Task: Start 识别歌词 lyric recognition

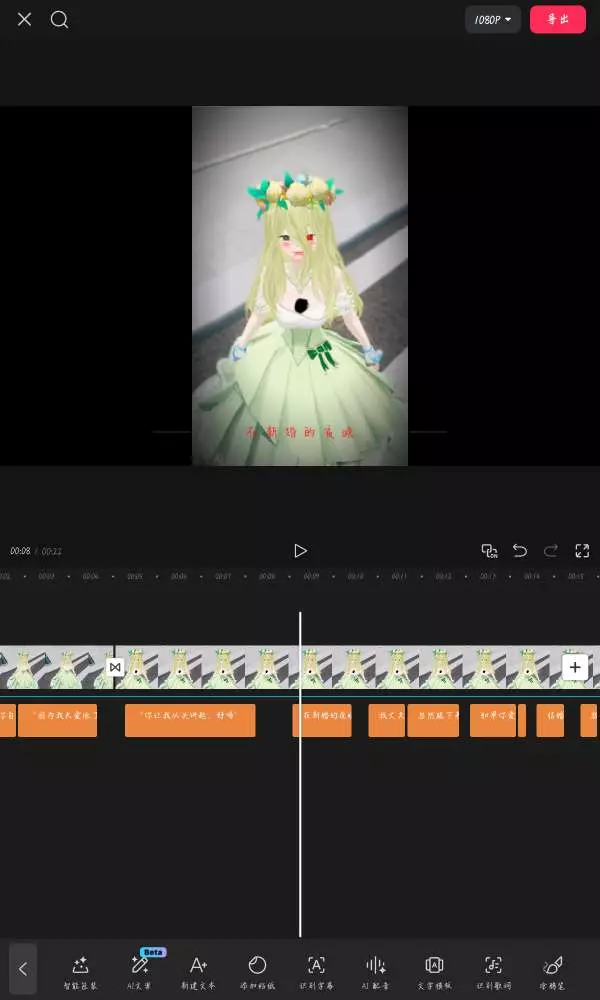Action: pos(494,973)
